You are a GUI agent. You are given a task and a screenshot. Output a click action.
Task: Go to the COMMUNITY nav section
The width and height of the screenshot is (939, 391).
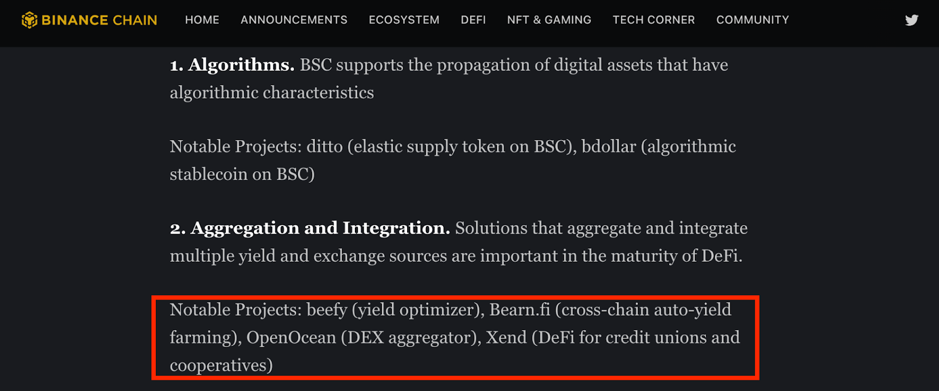pyautogui.click(x=753, y=20)
